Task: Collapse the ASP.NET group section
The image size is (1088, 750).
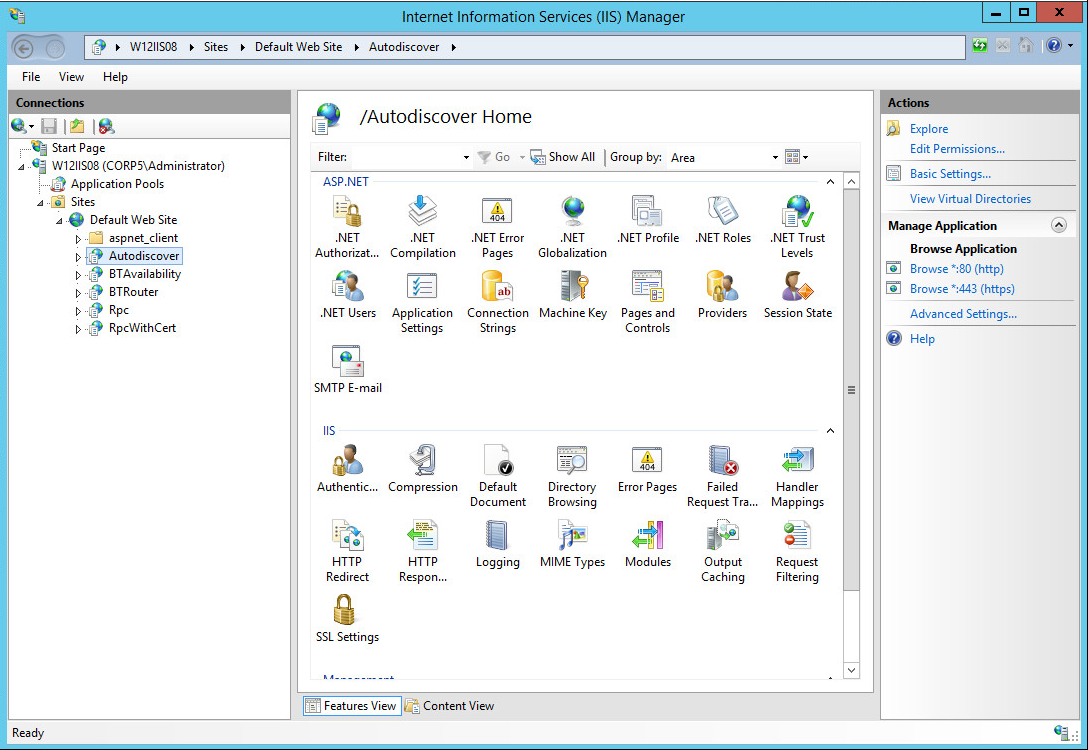Action: tap(829, 182)
